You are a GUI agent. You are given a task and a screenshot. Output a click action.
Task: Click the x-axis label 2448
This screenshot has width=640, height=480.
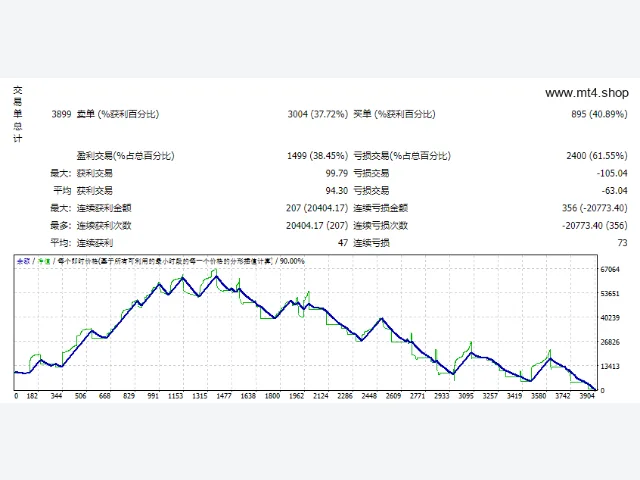[369, 396]
